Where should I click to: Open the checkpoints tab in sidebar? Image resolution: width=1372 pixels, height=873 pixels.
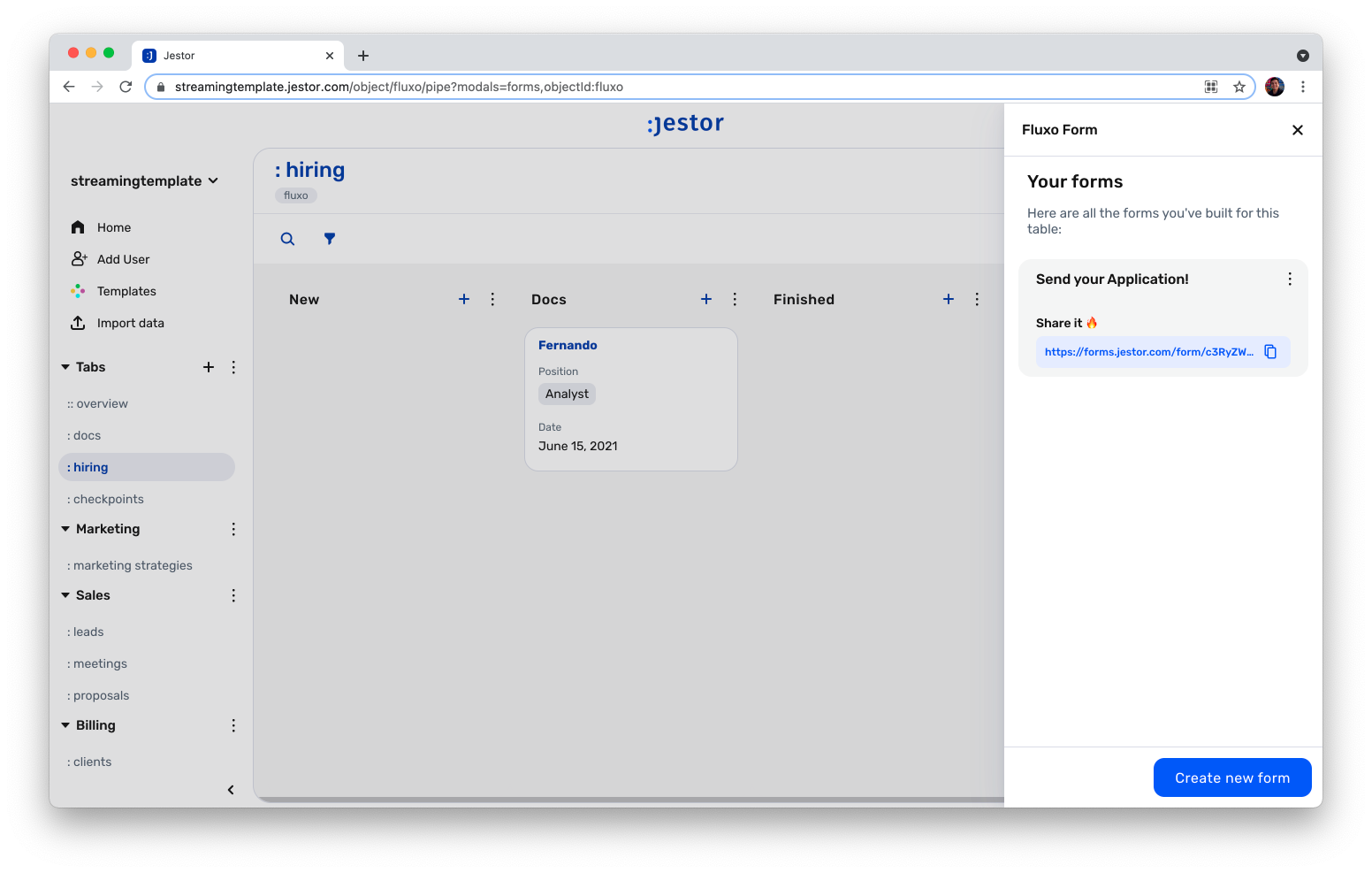147,499
